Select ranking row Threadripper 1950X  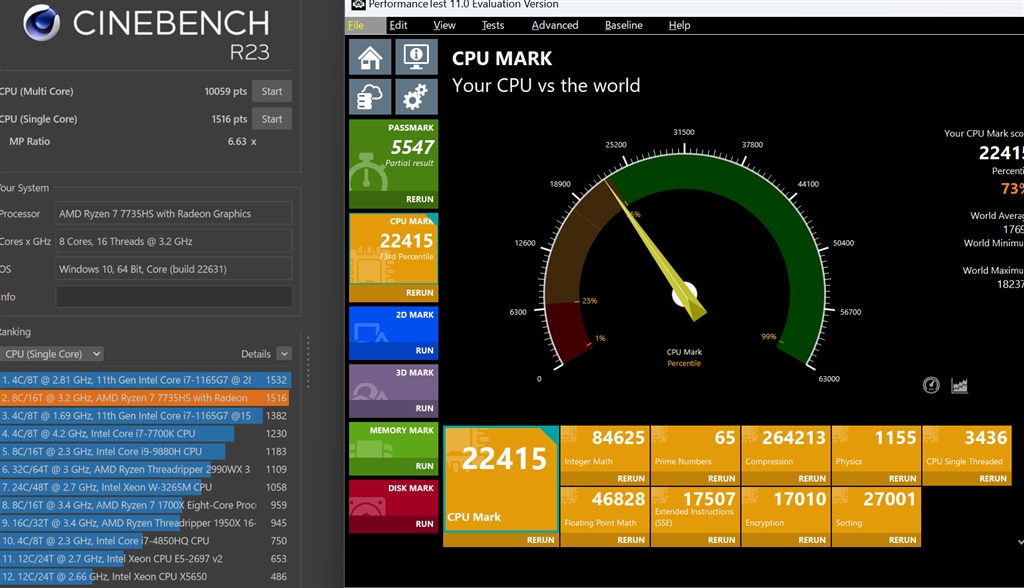pos(145,523)
